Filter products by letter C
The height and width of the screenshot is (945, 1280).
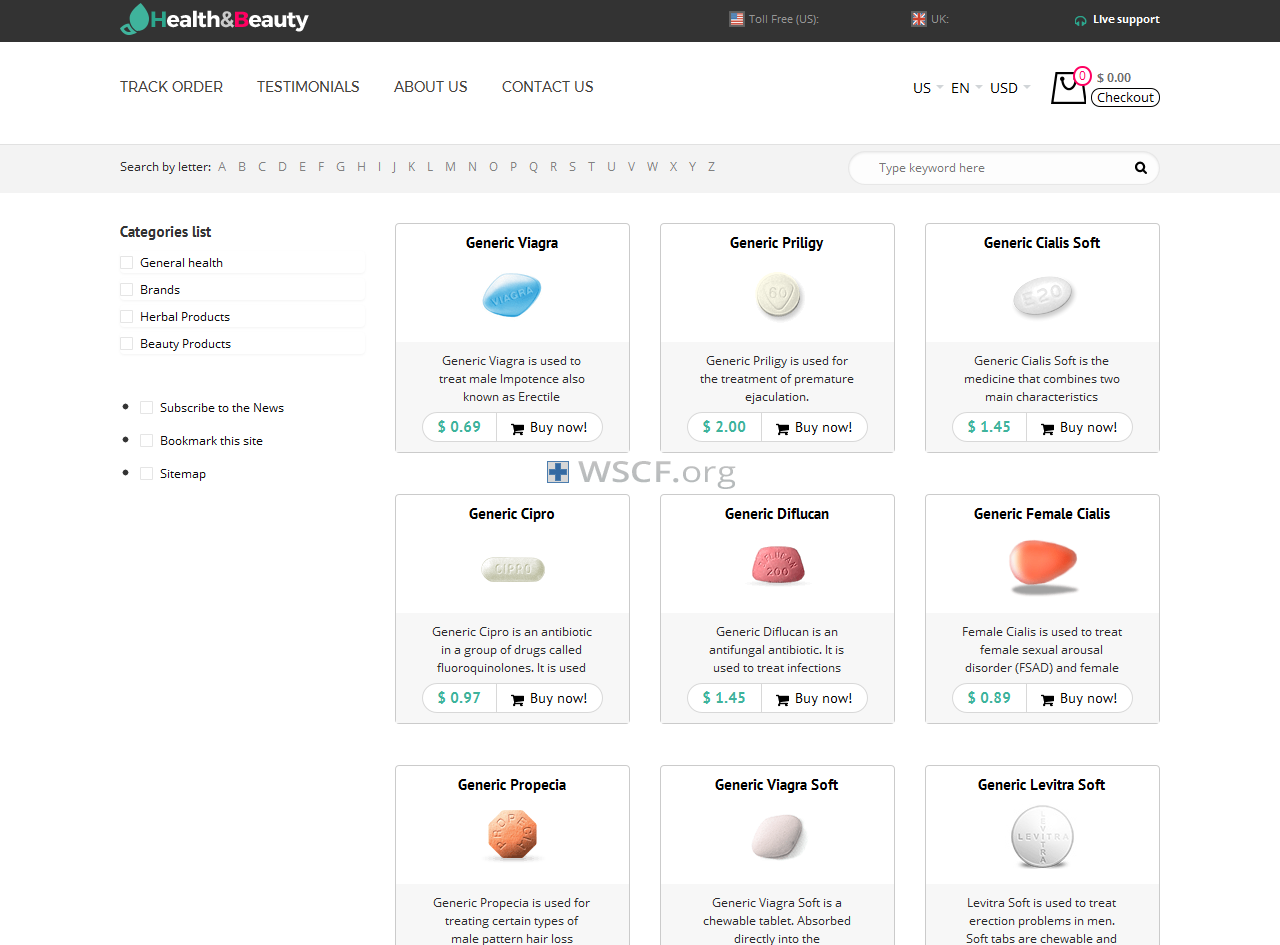click(x=262, y=167)
